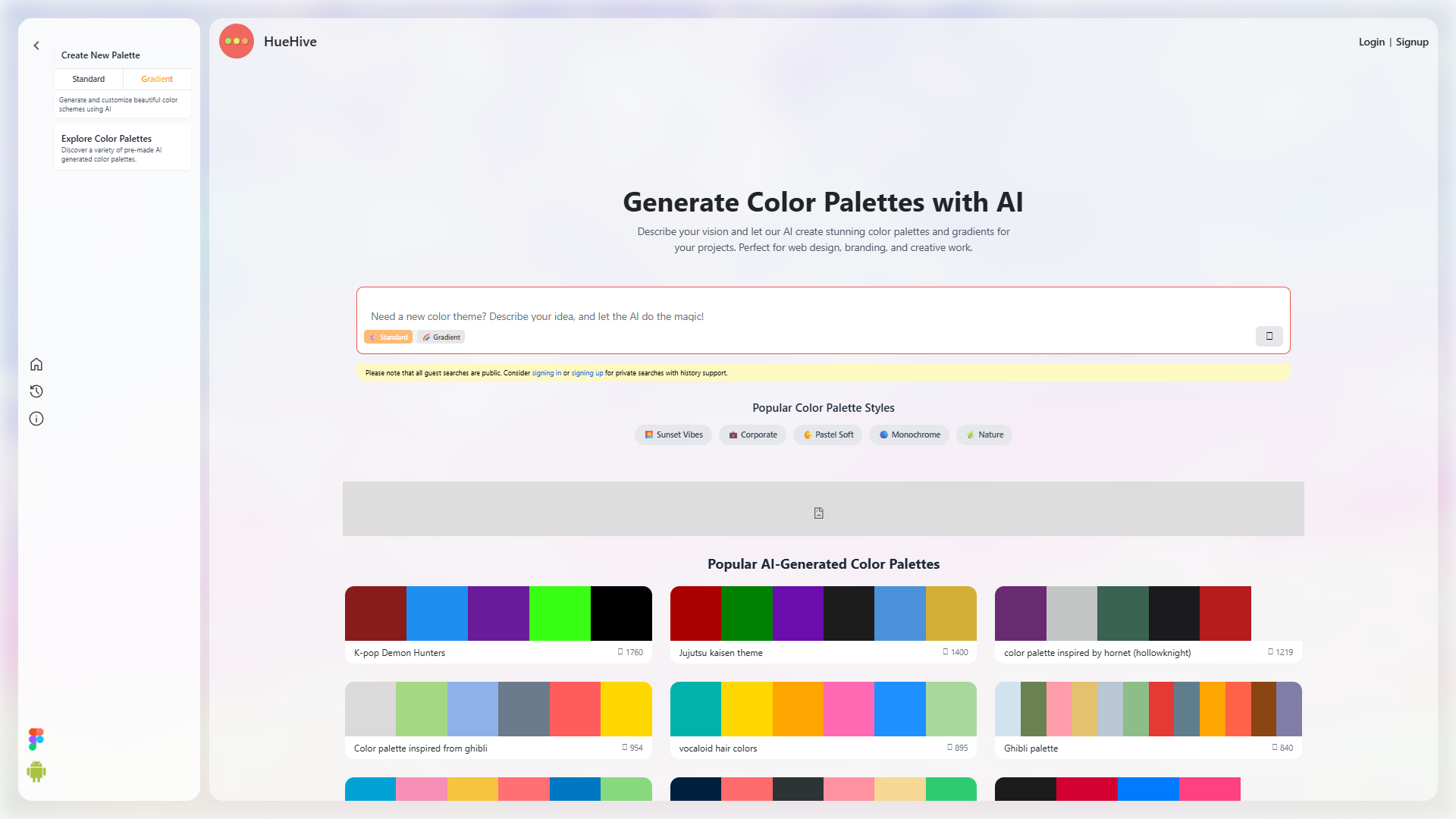
Task: Open the Figma plugin icon
Action: [36, 739]
